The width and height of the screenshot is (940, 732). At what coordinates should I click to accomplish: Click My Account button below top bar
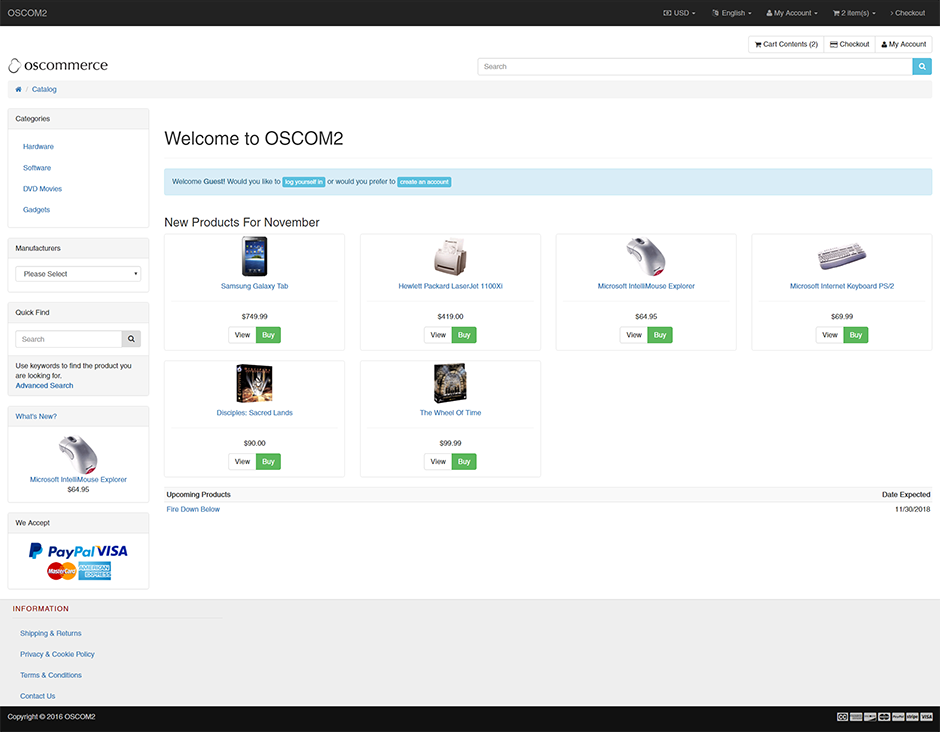click(x=903, y=44)
